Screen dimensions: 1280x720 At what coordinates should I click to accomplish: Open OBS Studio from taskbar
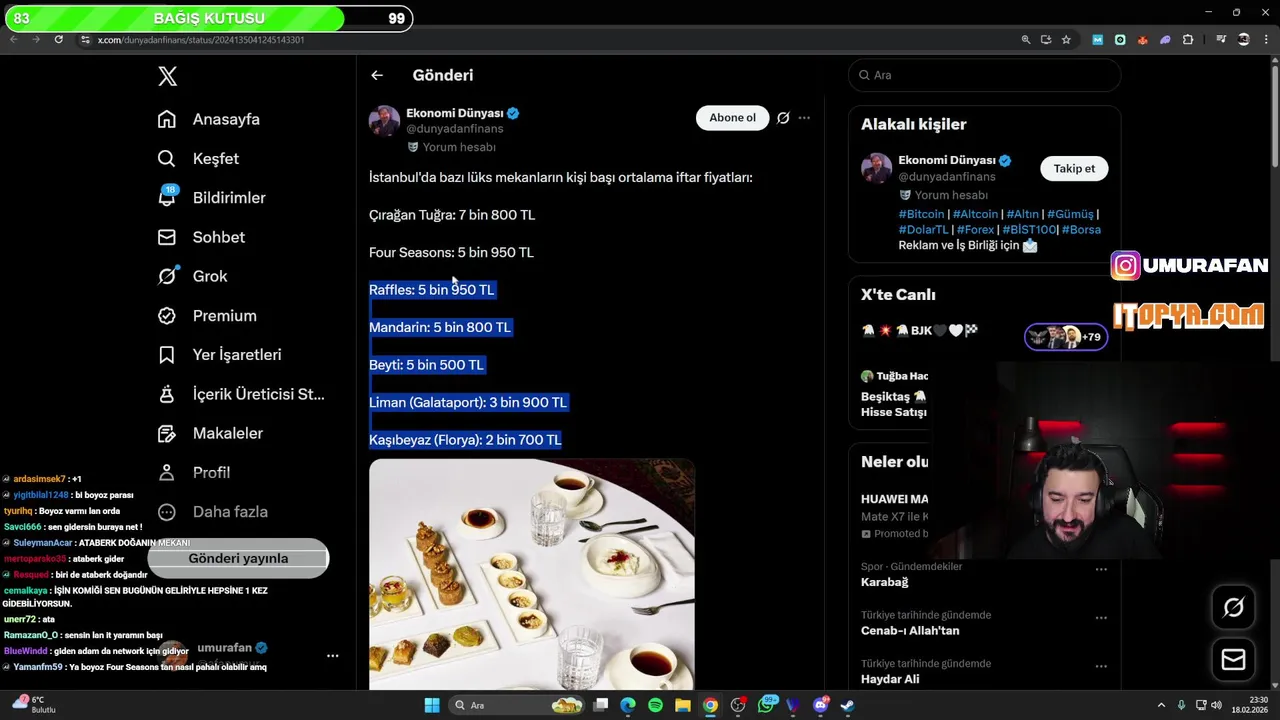click(738, 705)
